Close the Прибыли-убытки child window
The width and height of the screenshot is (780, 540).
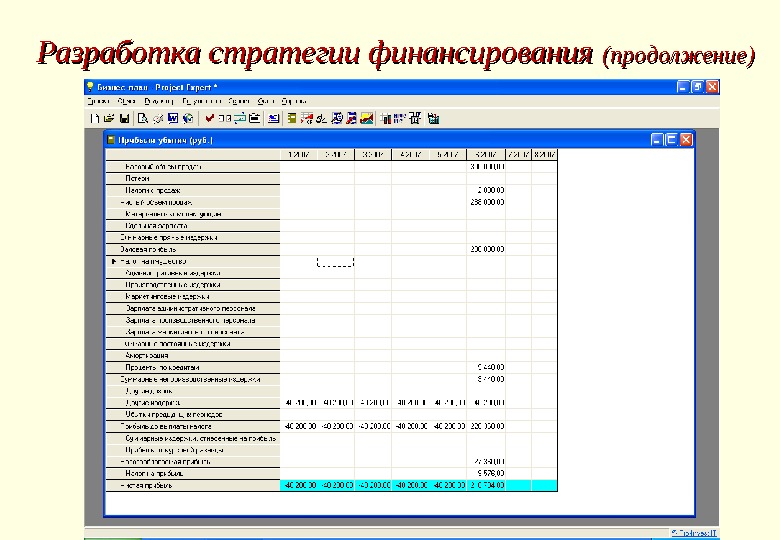(686, 140)
